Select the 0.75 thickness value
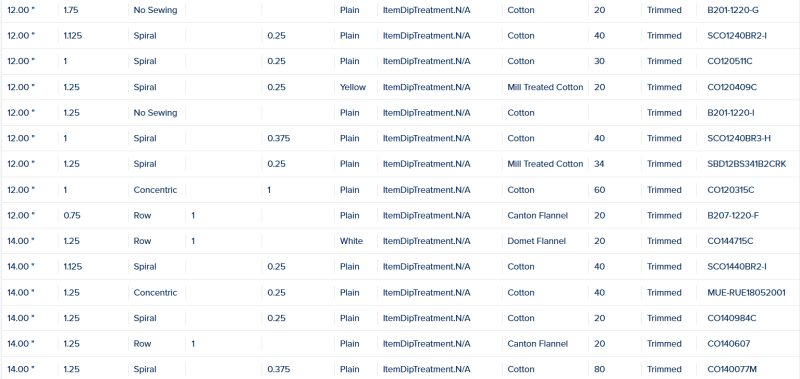Image resolution: width=800 pixels, height=379 pixels. (x=72, y=215)
